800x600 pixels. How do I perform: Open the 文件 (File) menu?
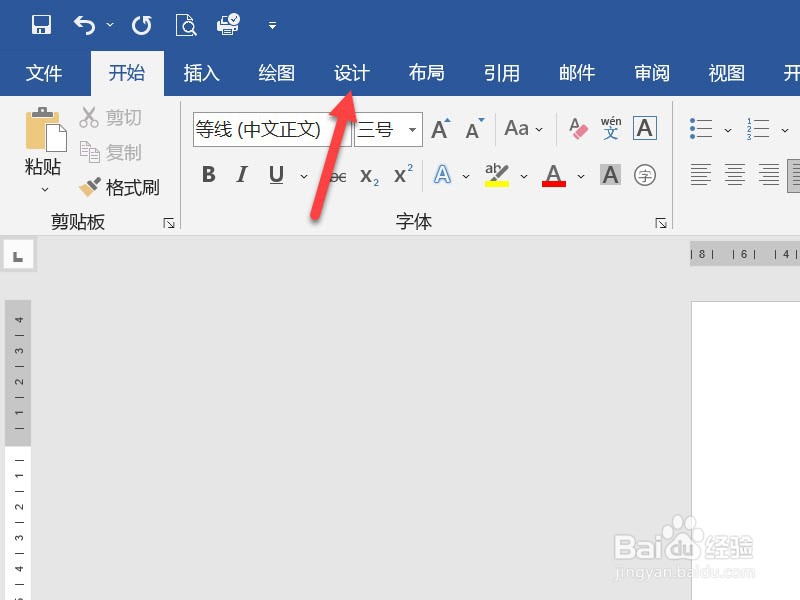[x=44, y=72]
